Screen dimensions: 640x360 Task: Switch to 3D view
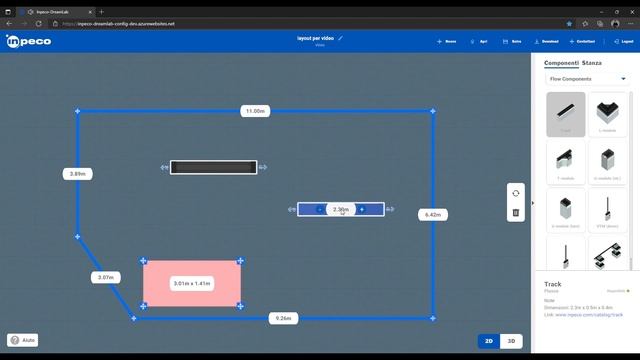click(x=511, y=341)
